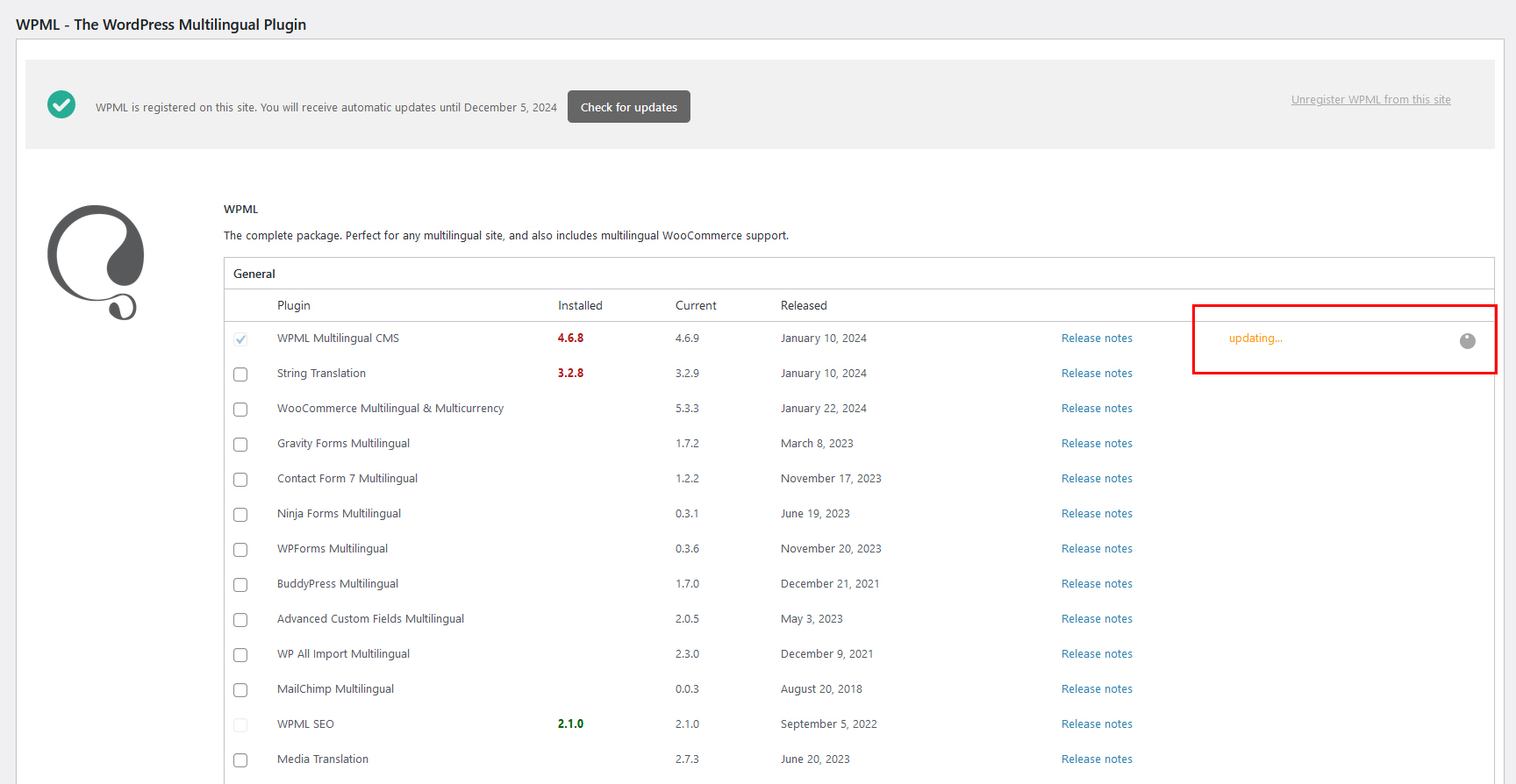Viewport: 1516px width, 784px height.
Task: Click the updating spinner icon
Action: tap(1468, 341)
